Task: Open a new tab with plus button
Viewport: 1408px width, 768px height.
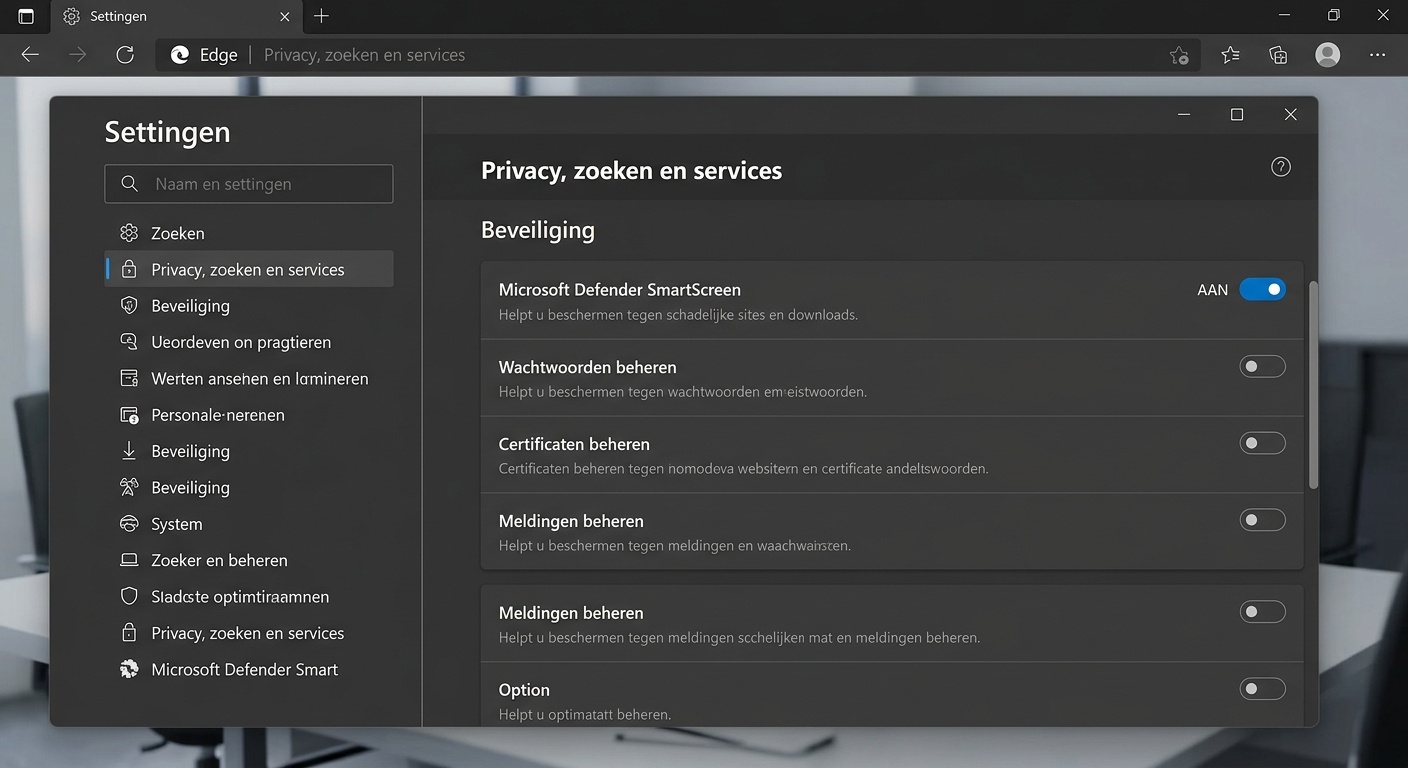Action: pos(321,16)
